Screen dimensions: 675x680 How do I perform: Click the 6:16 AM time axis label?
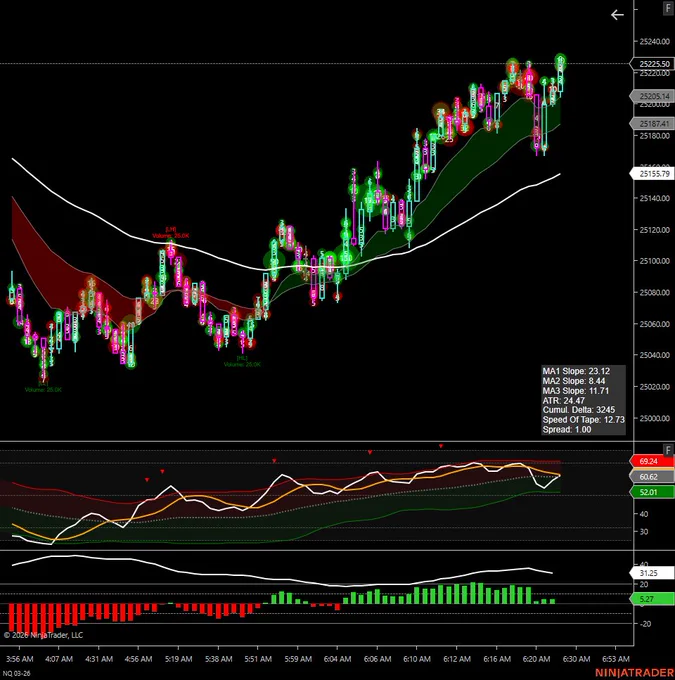(x=497, y=659)
